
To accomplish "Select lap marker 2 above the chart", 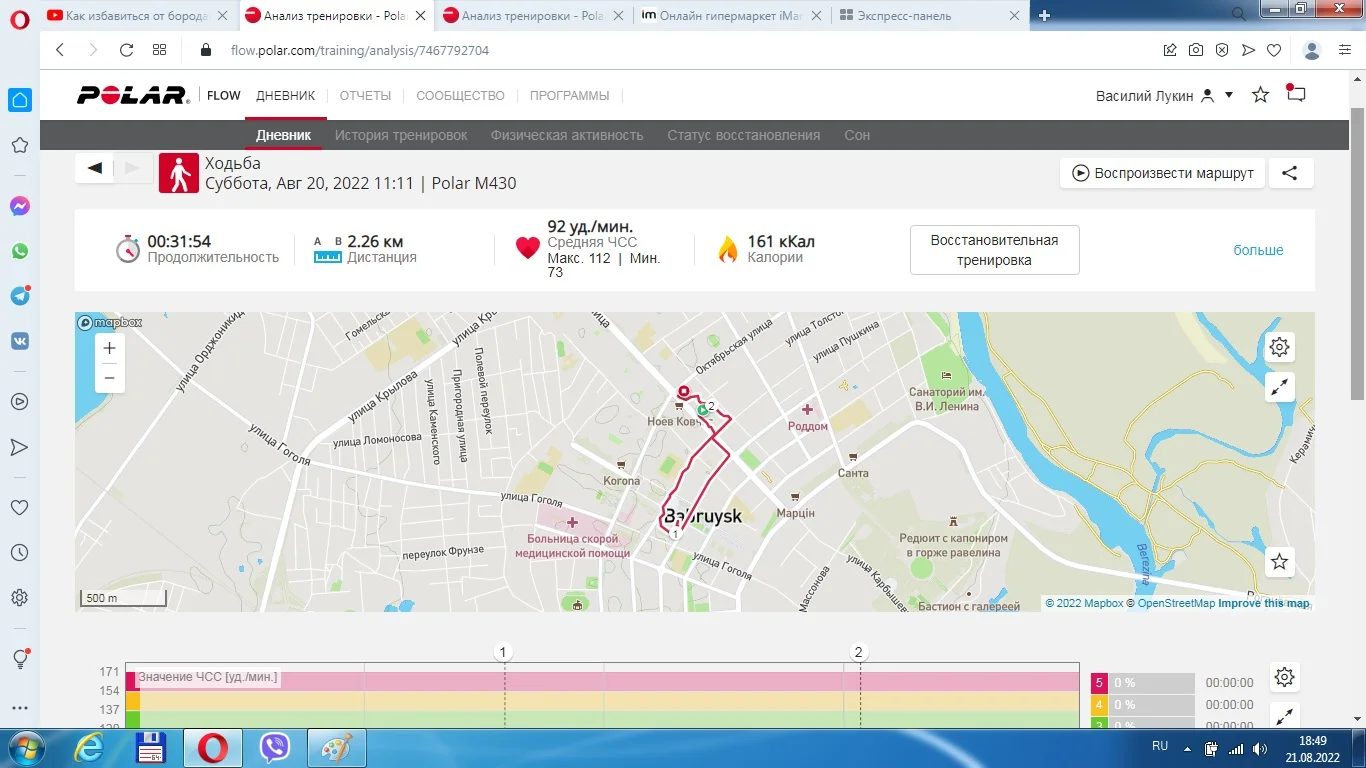I will (858, 652).
